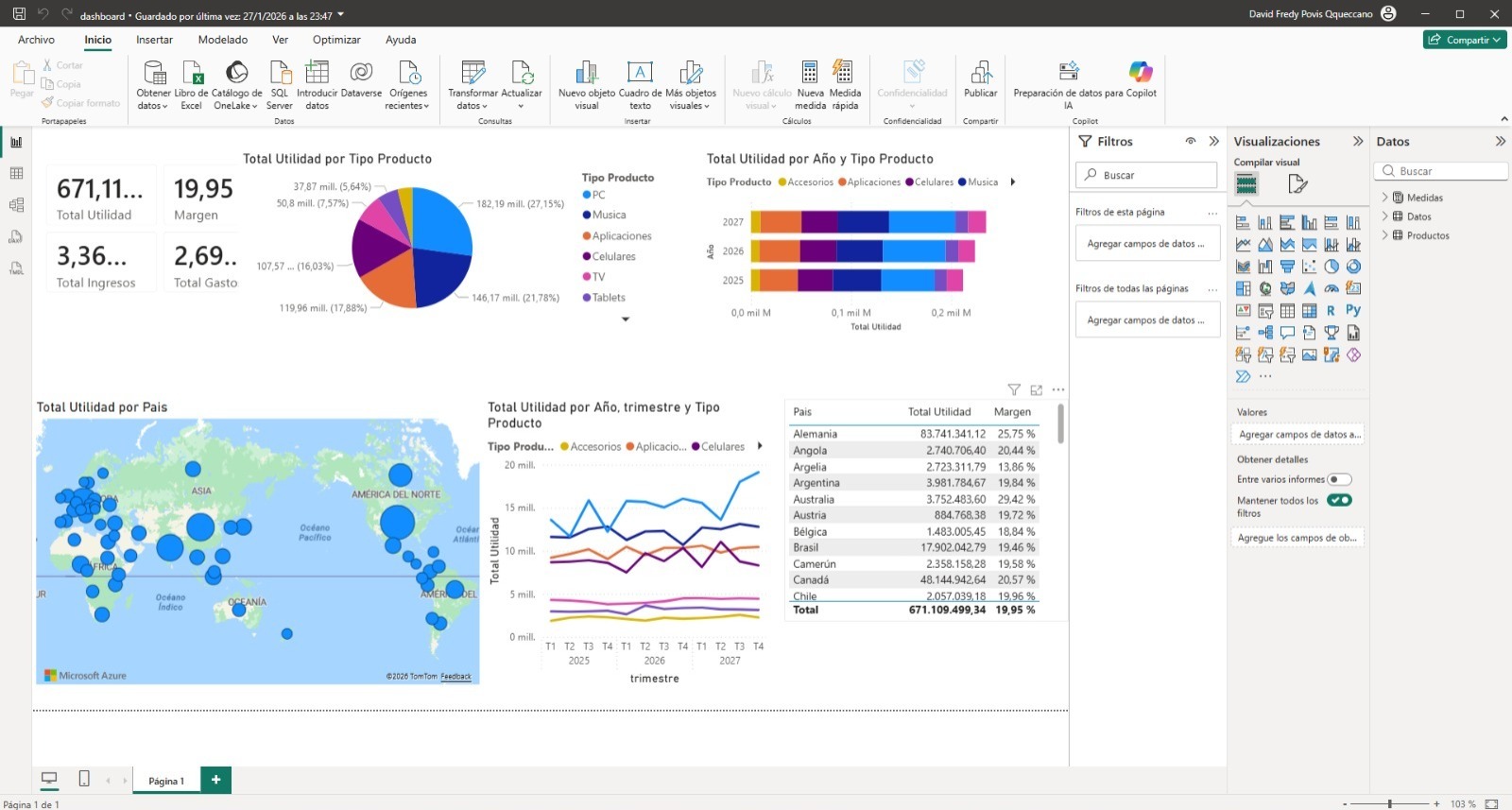Open the Ver ribbon tab

click(x=280, y=40)
